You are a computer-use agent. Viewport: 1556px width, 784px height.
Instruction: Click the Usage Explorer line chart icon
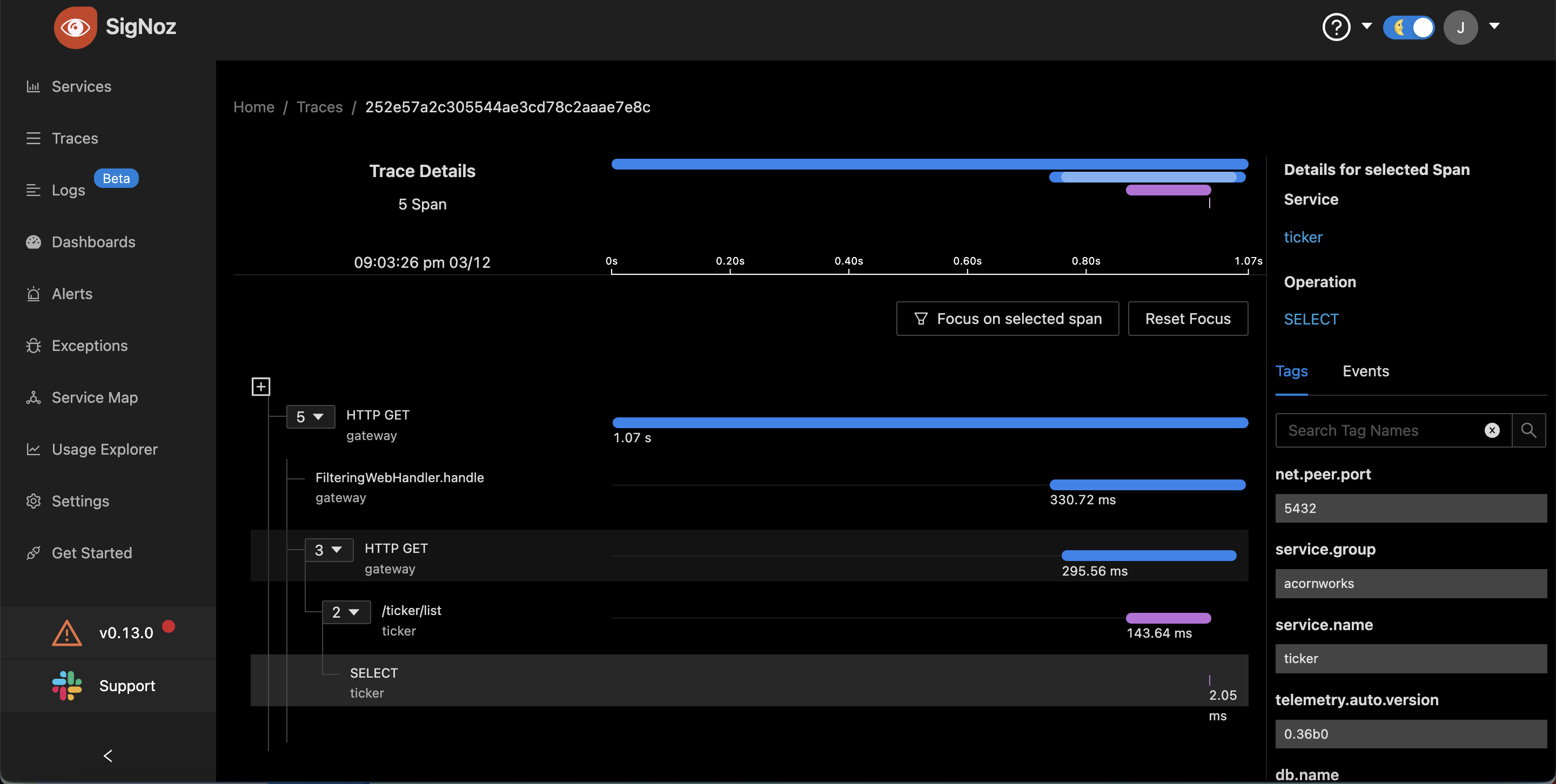(33, 450)
